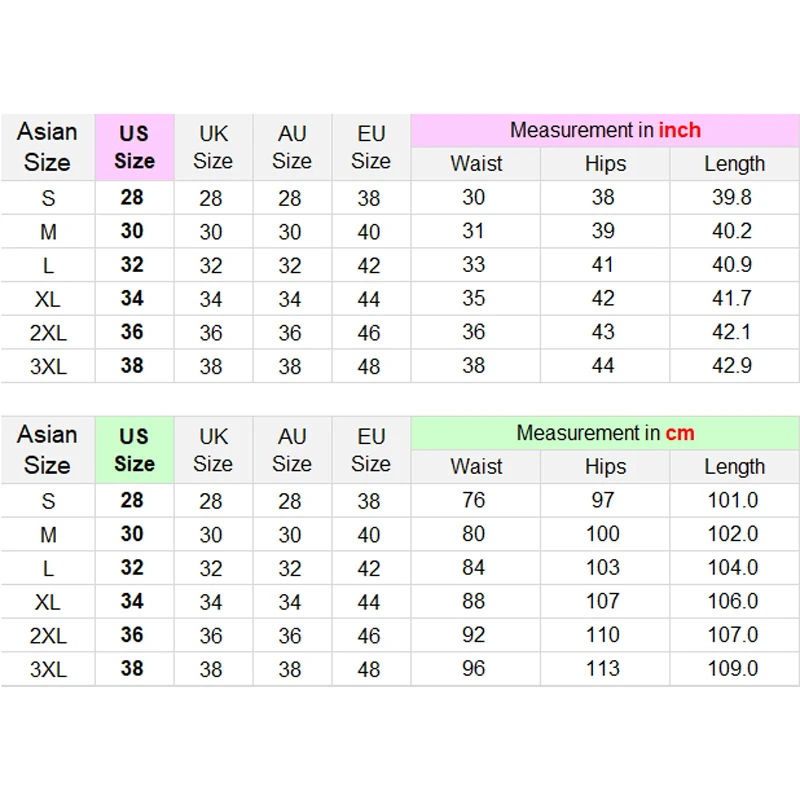Viewport: 800px width, 800px height.
Task: Select the 41.7 length cell
Action: (733, 298)
